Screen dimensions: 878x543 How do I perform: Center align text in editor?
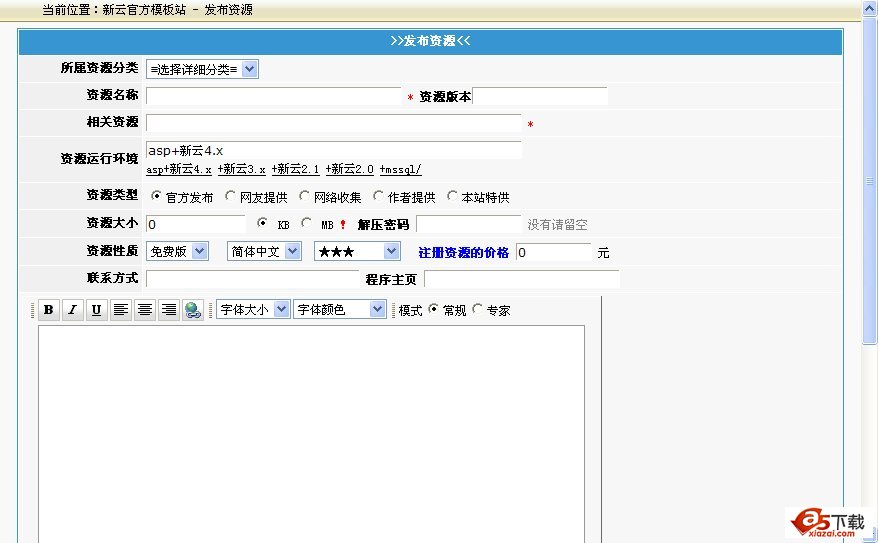(144, 310)
